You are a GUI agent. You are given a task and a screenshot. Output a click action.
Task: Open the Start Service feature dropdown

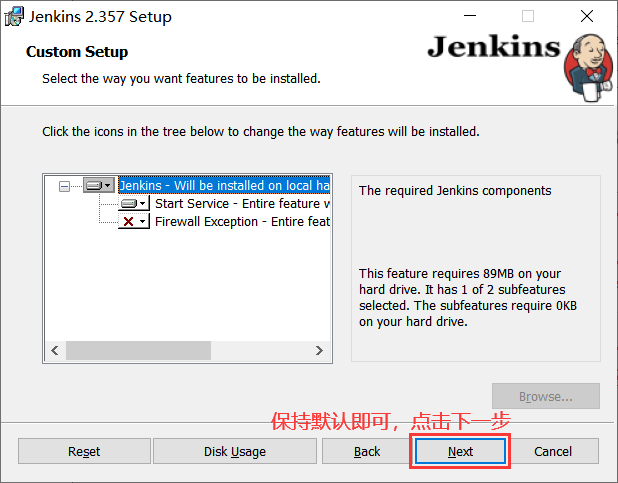pyautogui.click(x=134, y=203)
